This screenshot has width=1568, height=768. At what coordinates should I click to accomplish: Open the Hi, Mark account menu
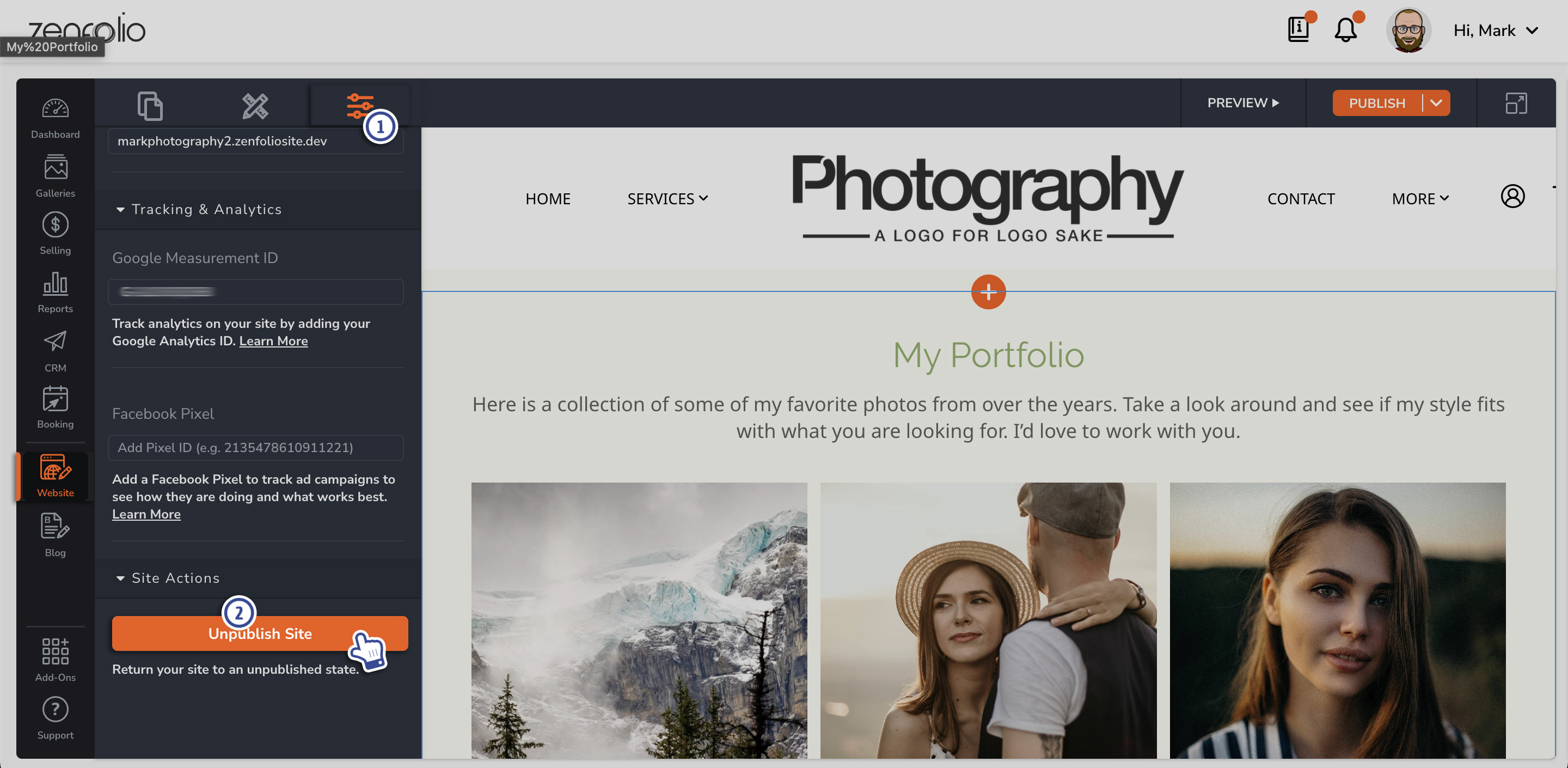pos(1495,31)
